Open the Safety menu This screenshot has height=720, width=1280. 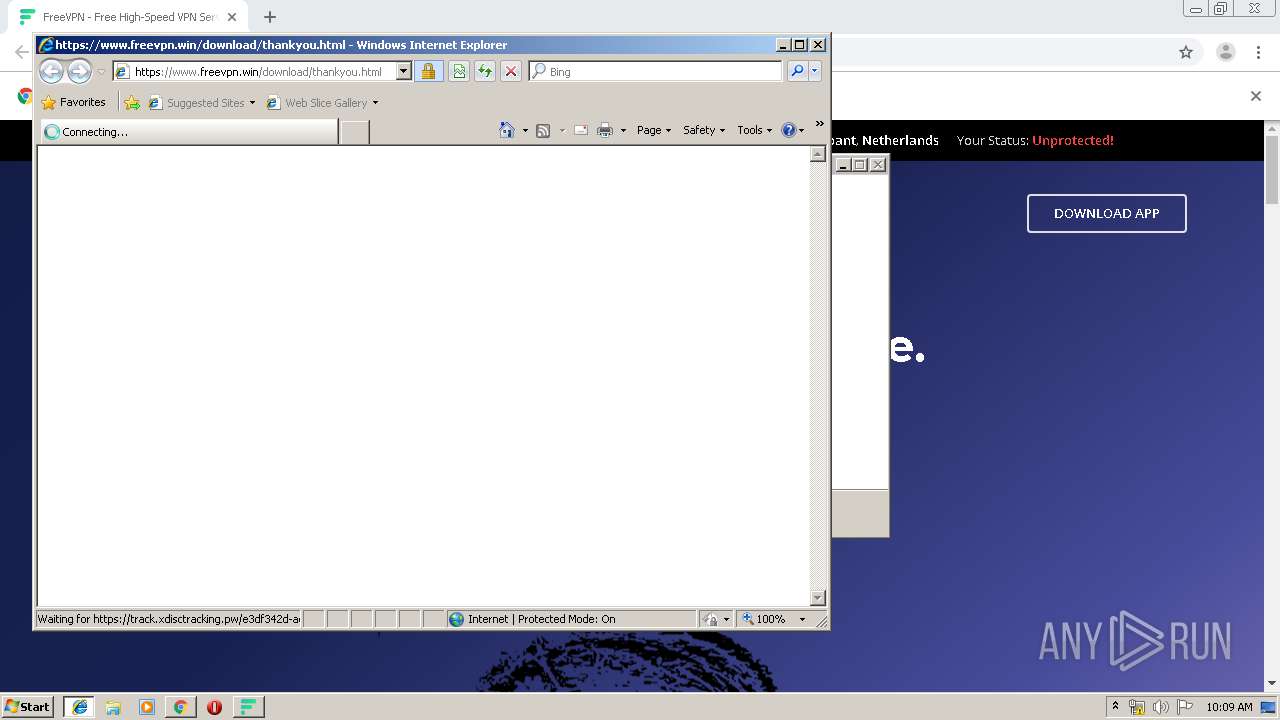[x=704, y=130]
